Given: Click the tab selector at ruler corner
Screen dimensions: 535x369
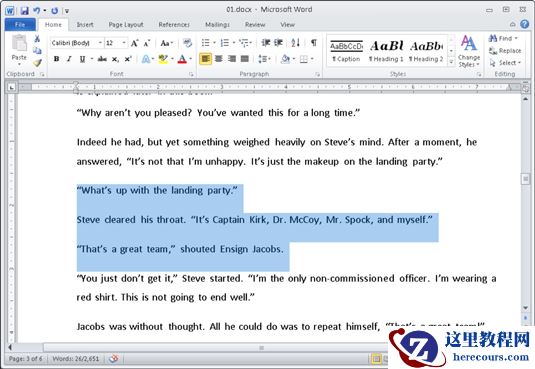Looking at the screenshot, I should [x=12, y=87].
